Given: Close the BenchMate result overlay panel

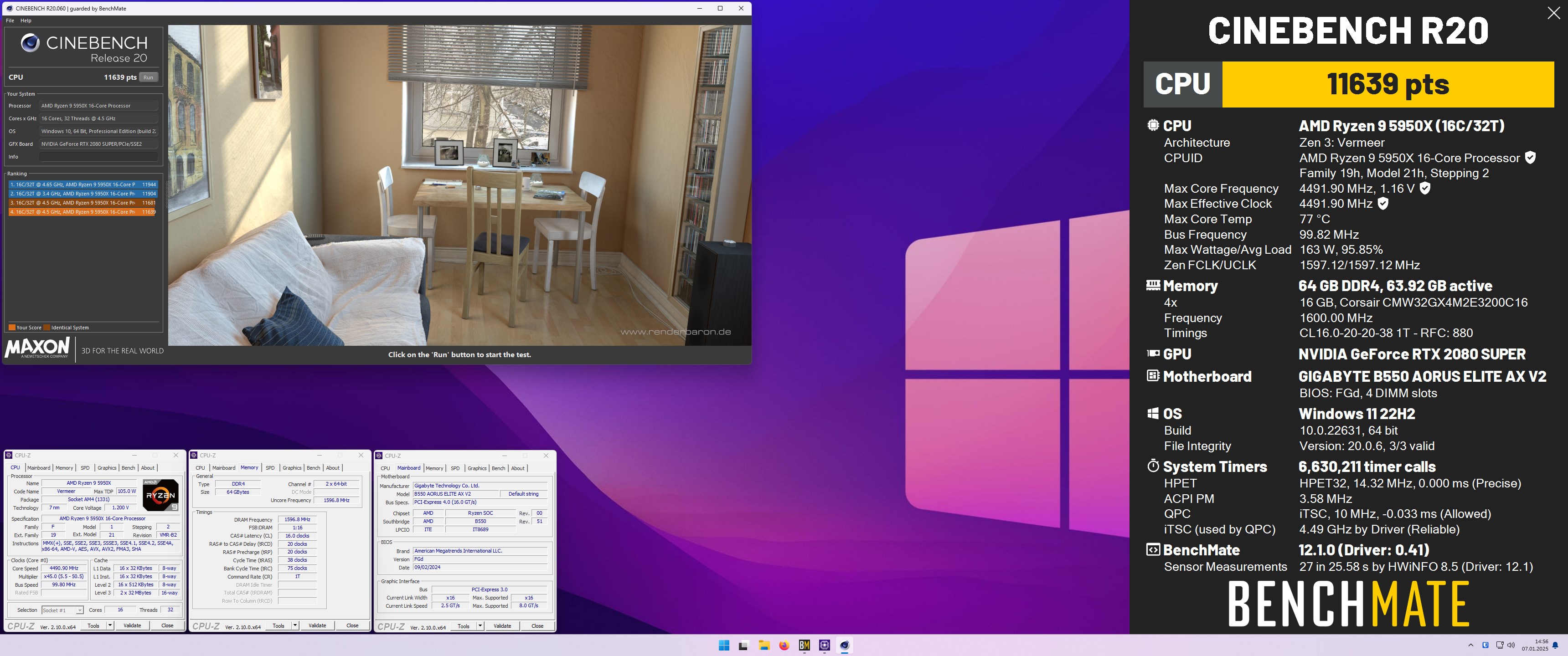Looking at the screenshot, I should tap(1553, 13).
